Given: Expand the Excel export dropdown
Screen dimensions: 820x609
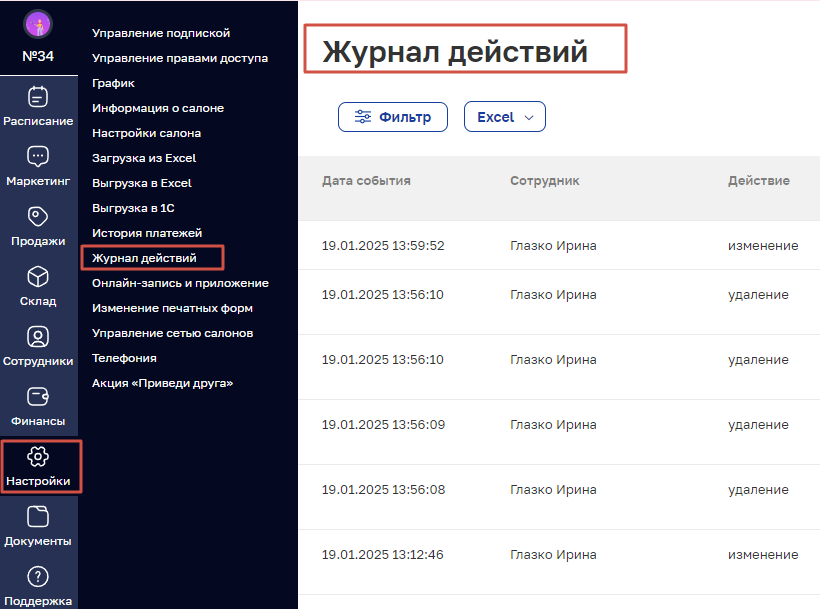Looking at the screenshot, I should tap(505, 117).
